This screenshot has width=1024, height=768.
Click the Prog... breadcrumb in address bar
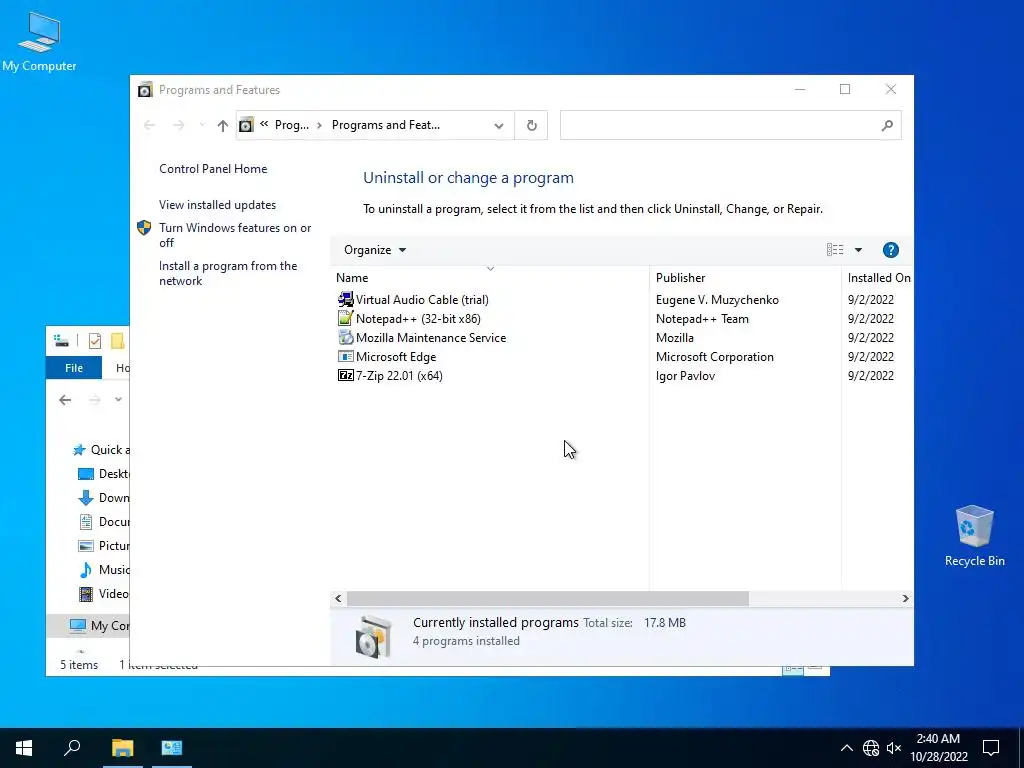(291, 125)
